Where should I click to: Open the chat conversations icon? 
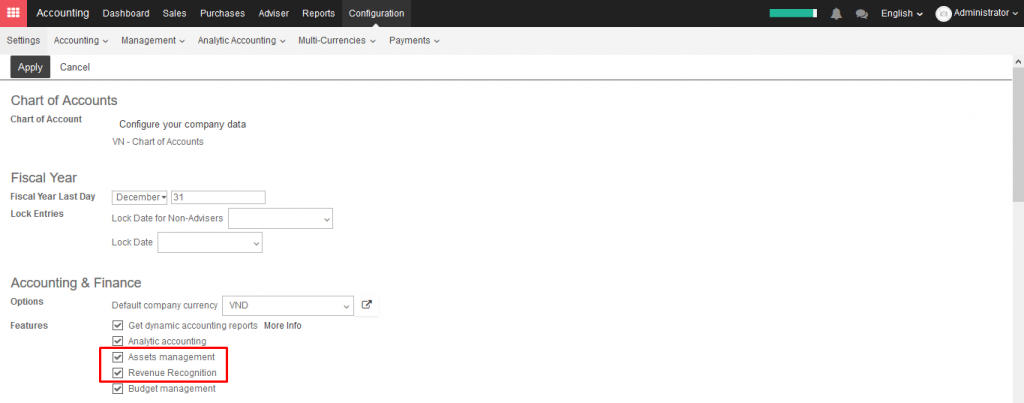[862, 14]
